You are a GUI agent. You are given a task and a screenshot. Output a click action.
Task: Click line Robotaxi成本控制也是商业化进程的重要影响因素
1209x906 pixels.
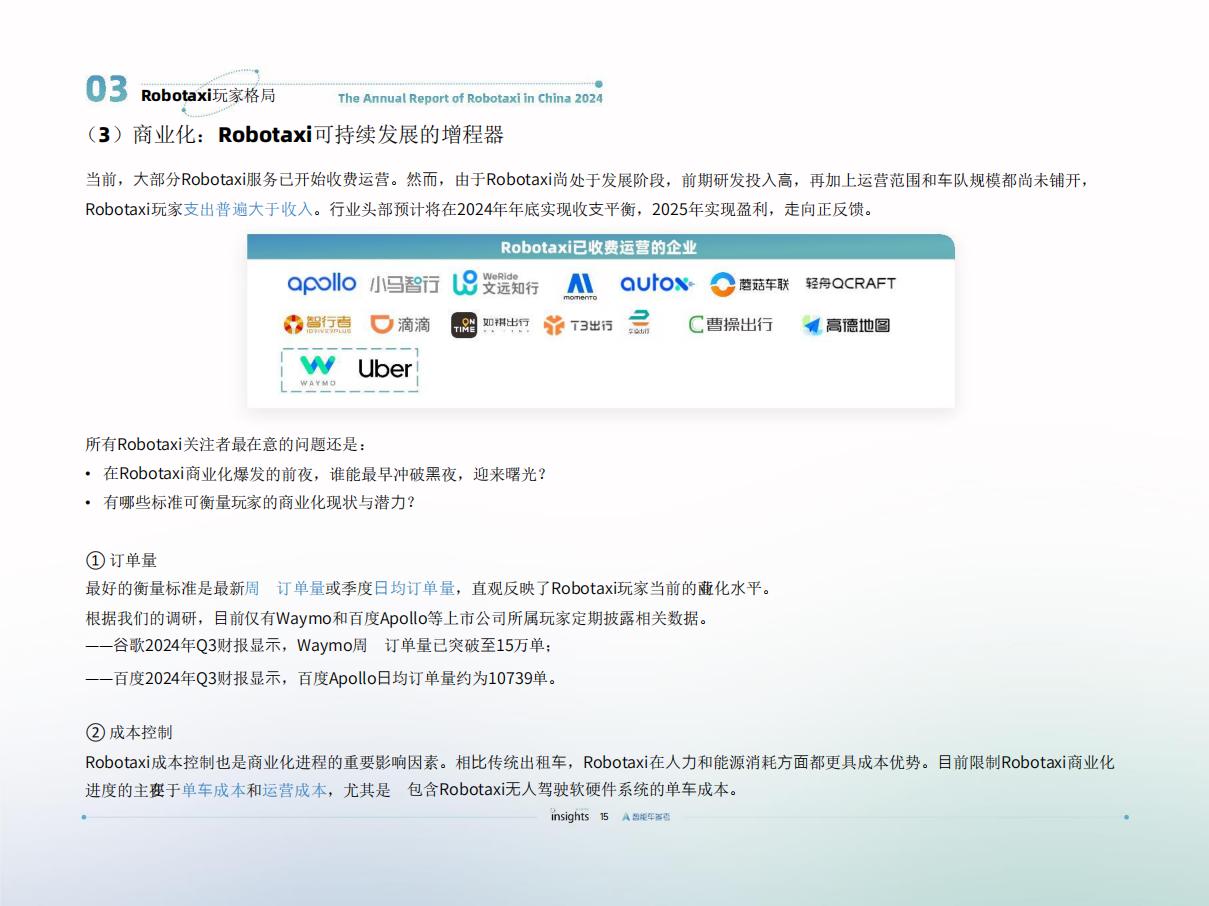(x=600, y=762)
